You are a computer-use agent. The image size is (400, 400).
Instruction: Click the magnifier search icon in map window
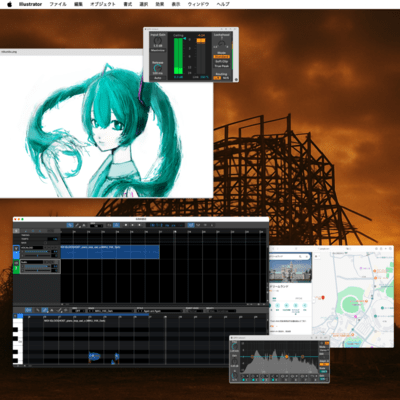[x=300, y=256]
